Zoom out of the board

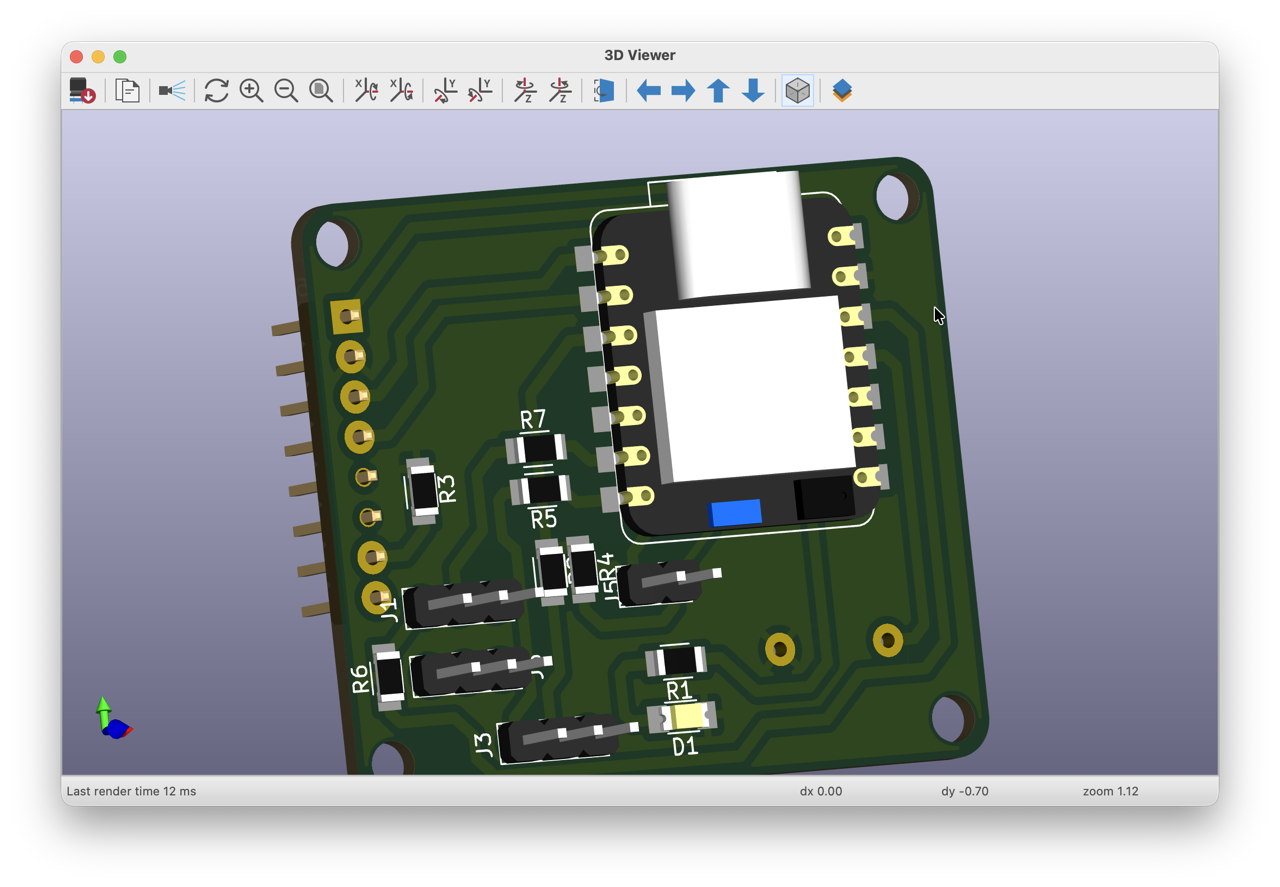click(x=286, y=91)
